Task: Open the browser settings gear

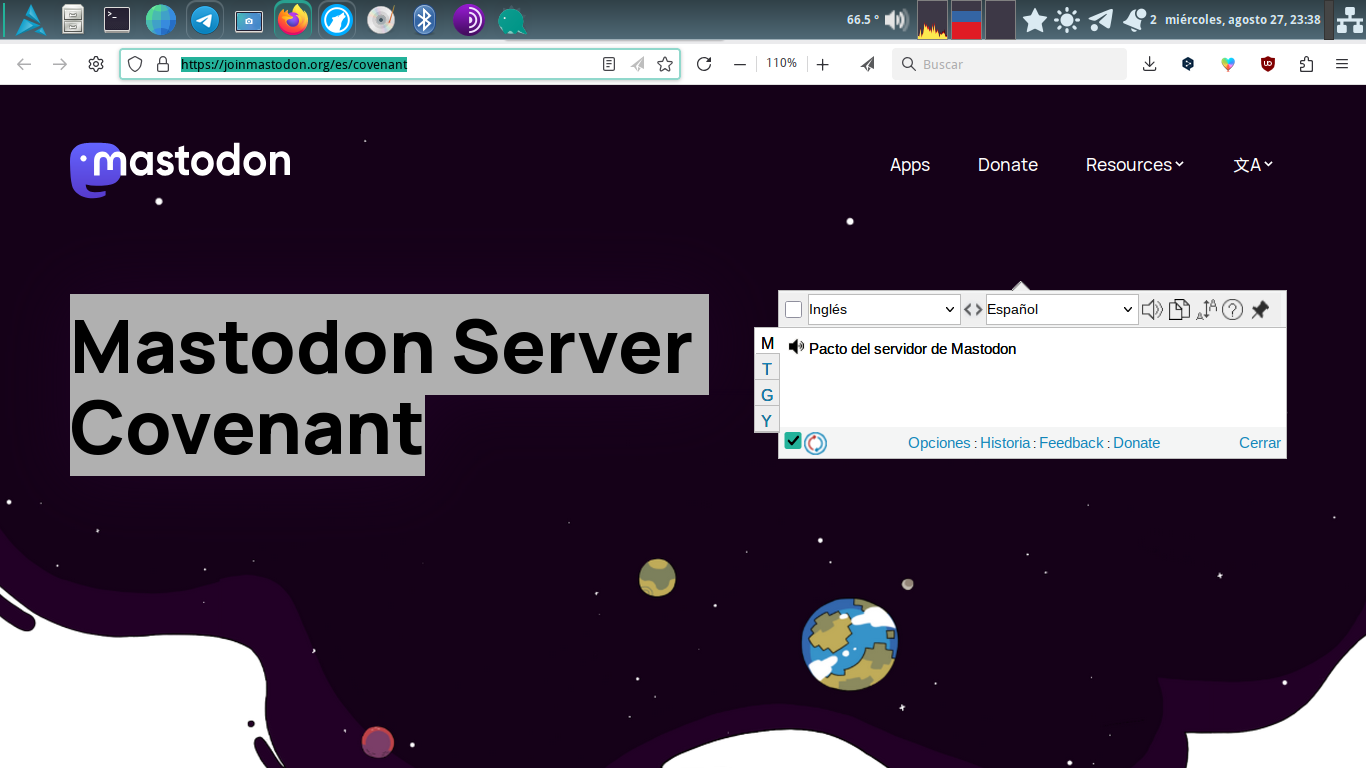Action: (96, 64)
